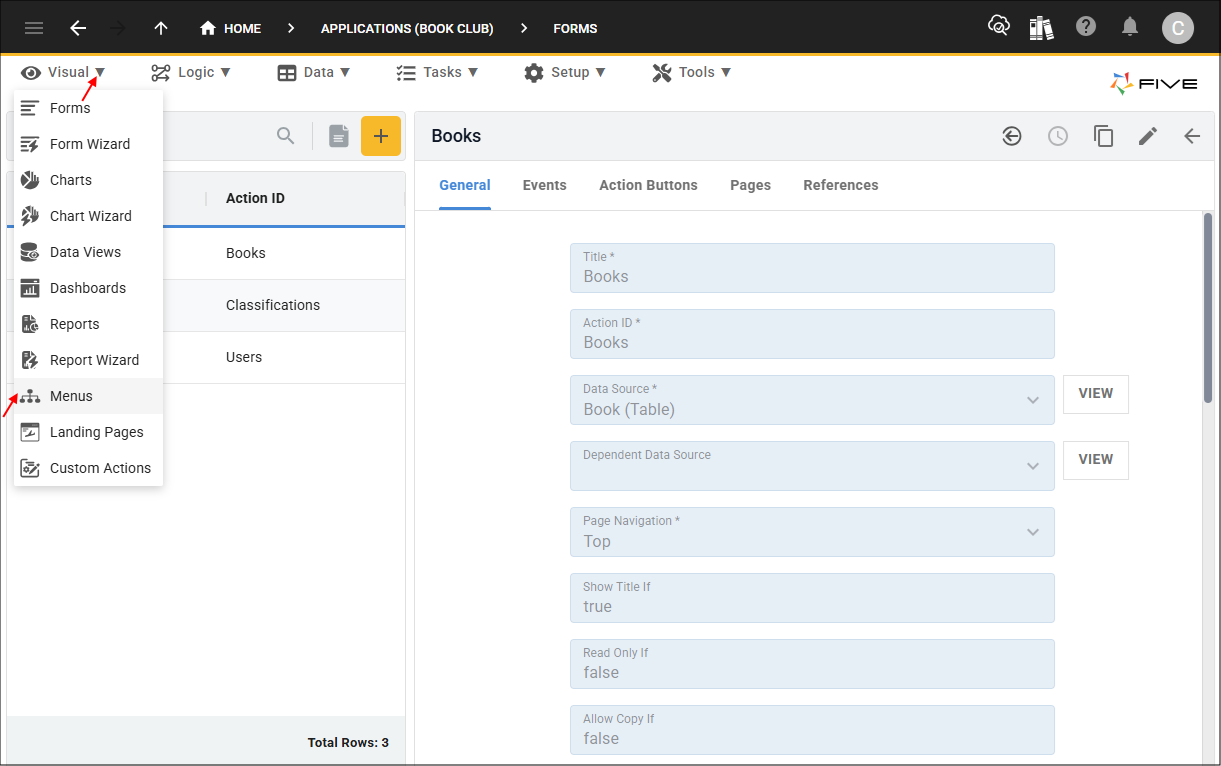Screen dimensions: 1221x766
Task: Click the Show Title If field
Action: click(812, 598)
